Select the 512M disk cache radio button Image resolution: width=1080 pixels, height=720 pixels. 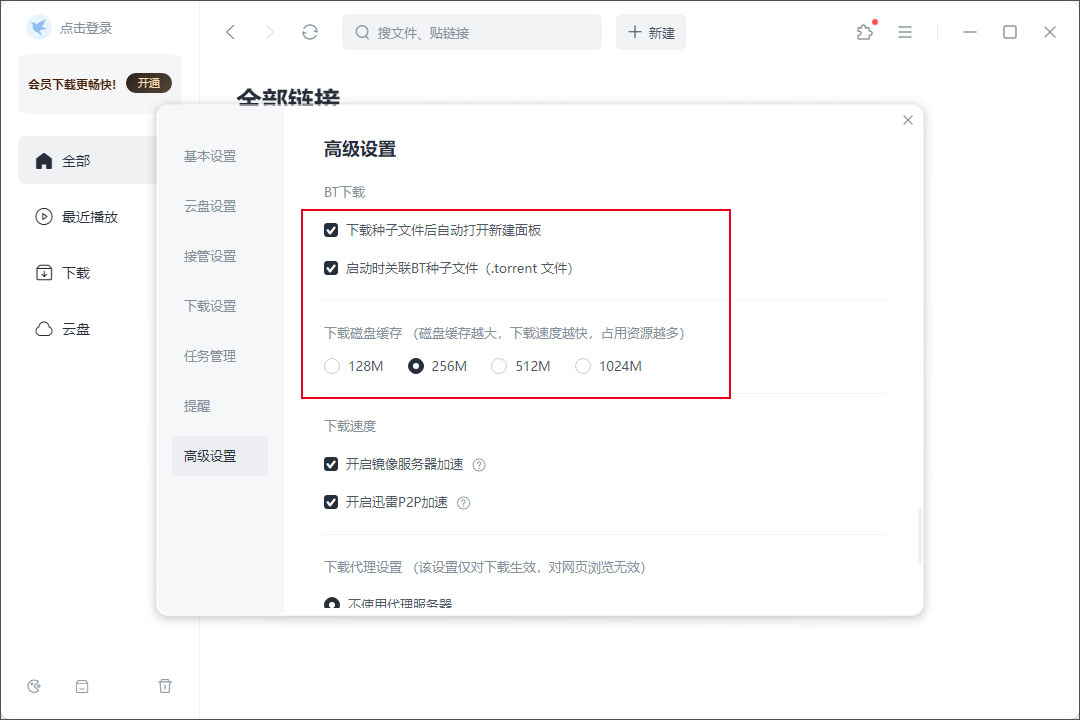(499, 366)
